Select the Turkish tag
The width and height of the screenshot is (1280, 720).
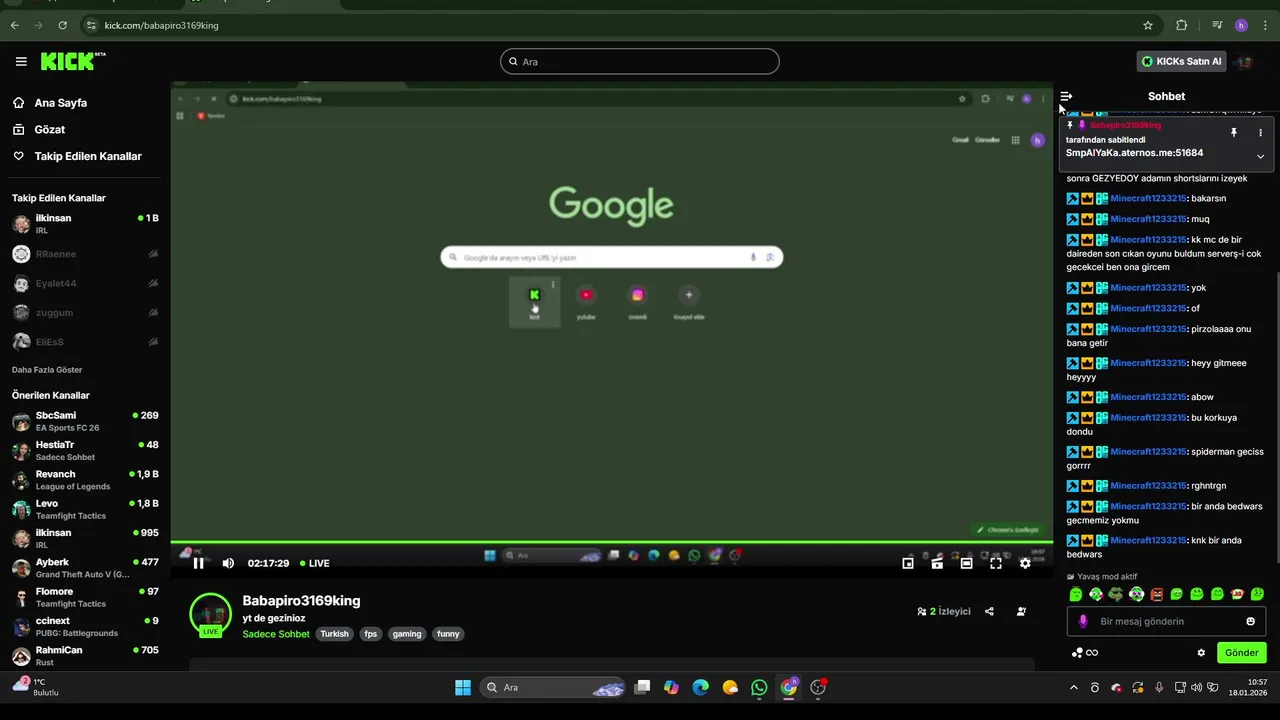coord(334,634)
